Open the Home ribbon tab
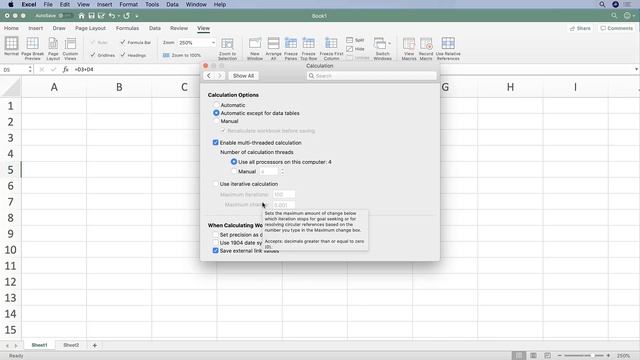This screenshot has width=640, height=360. tap(11, 28)
